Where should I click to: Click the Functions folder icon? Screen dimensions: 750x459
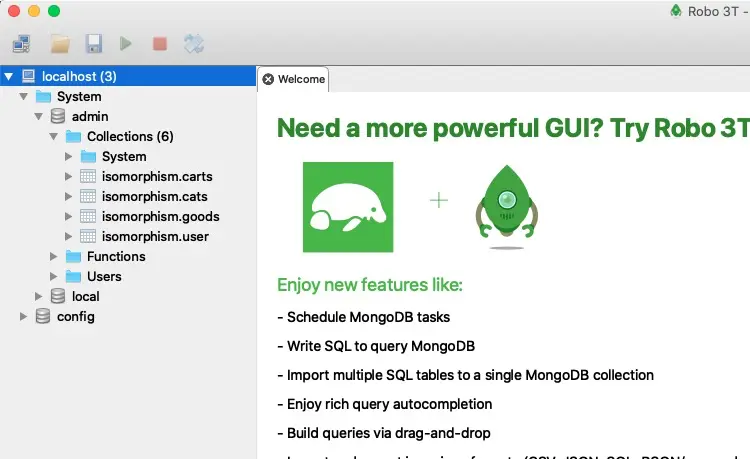(x=73, y=257)
